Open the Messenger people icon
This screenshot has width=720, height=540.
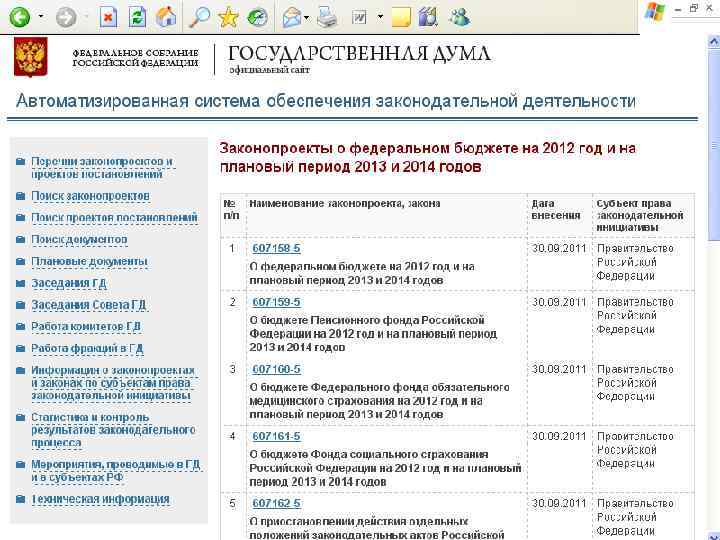click(459, 17)
